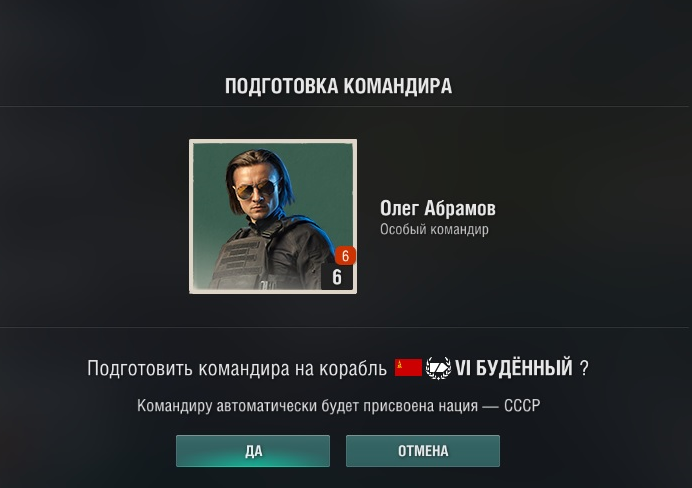
Task: Click the divider line under the title
Action: 344,106
